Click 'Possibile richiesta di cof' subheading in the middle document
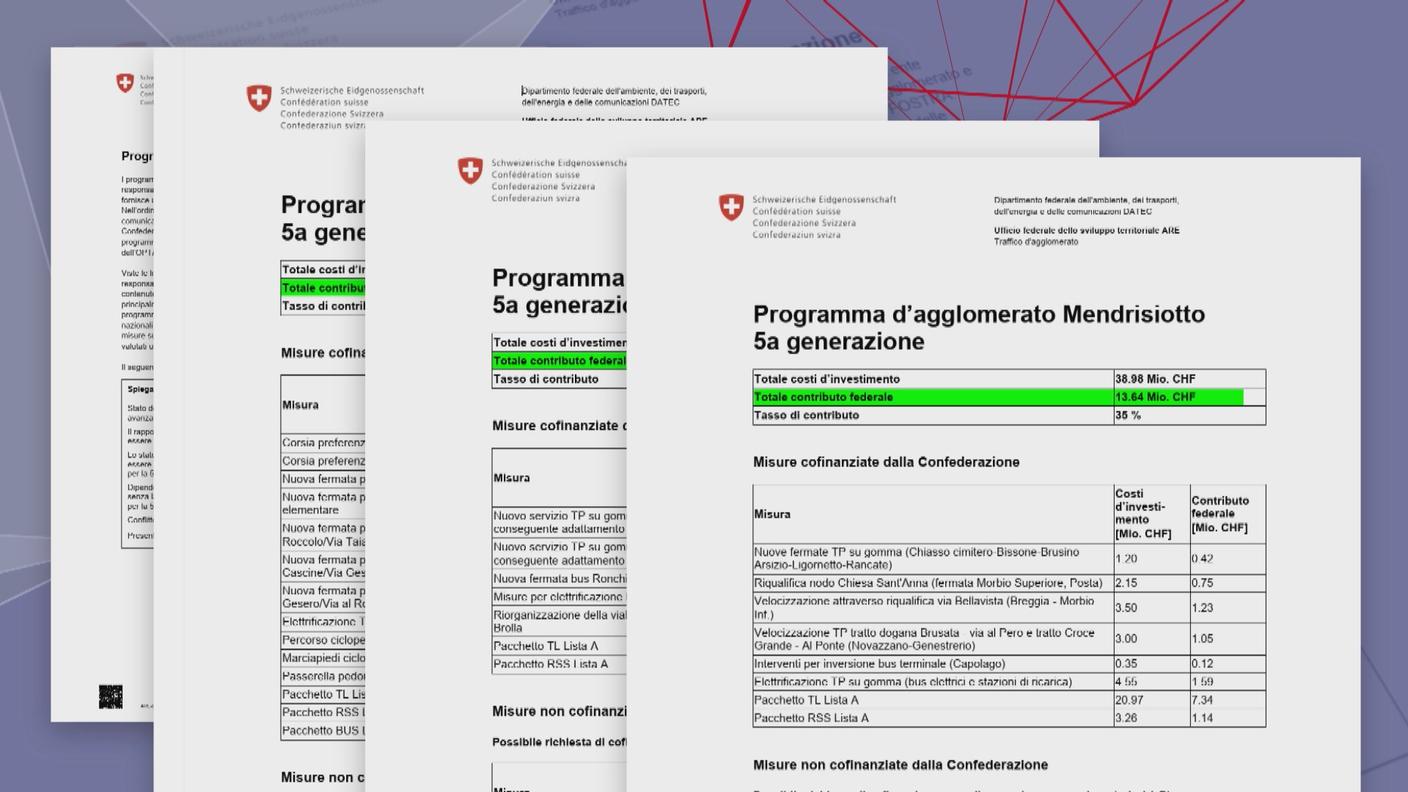 coord(559,742)
